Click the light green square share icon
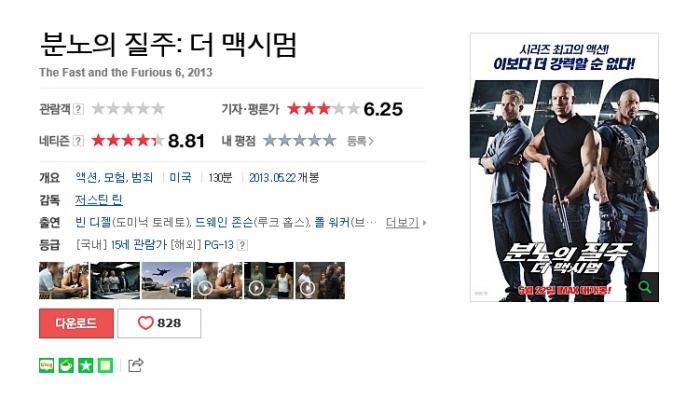The height and width of the screenshot is (412, 700). pos(105,365)
